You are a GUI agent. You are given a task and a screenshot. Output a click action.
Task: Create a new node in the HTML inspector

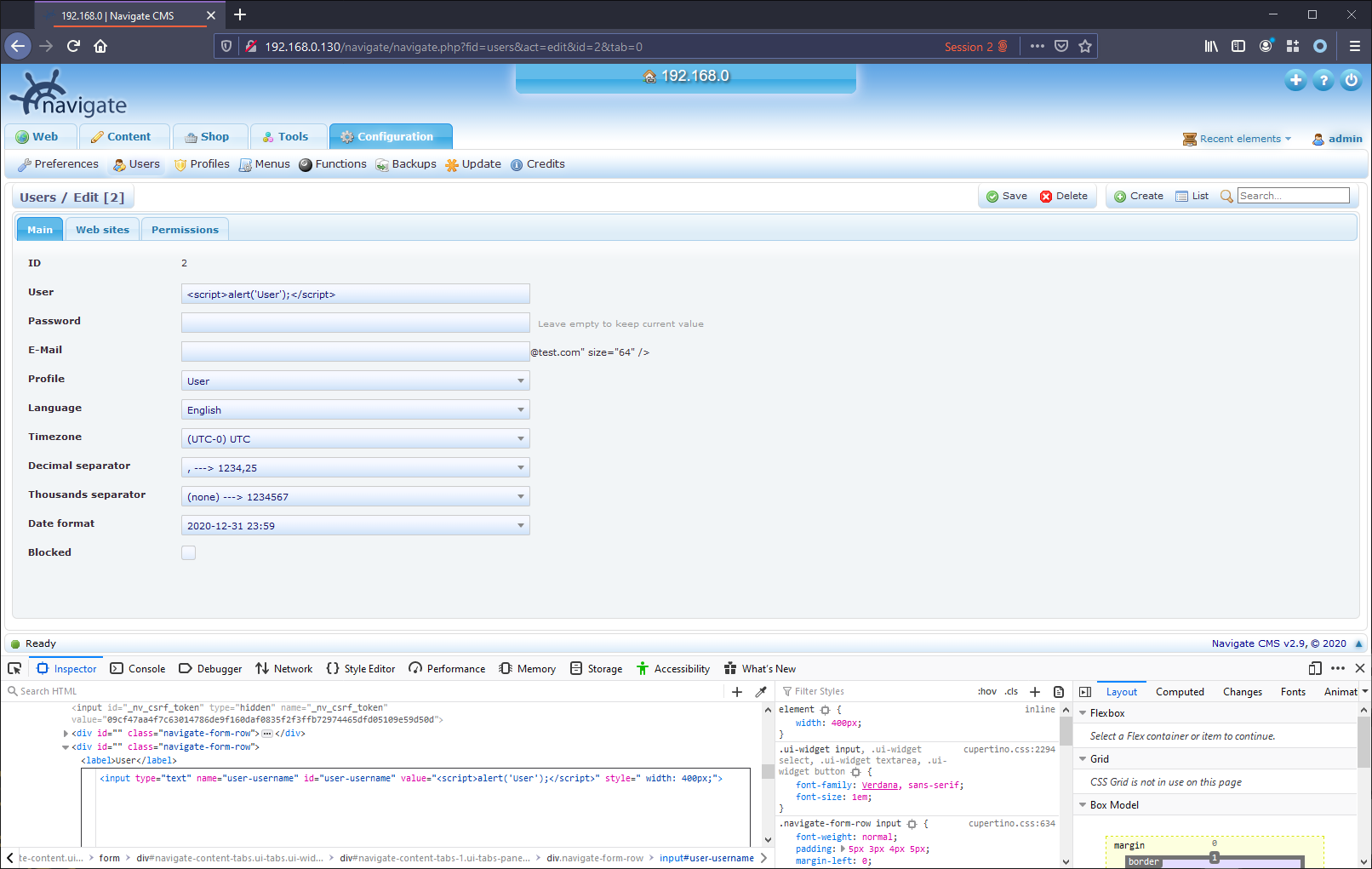[x=737, y=691]
